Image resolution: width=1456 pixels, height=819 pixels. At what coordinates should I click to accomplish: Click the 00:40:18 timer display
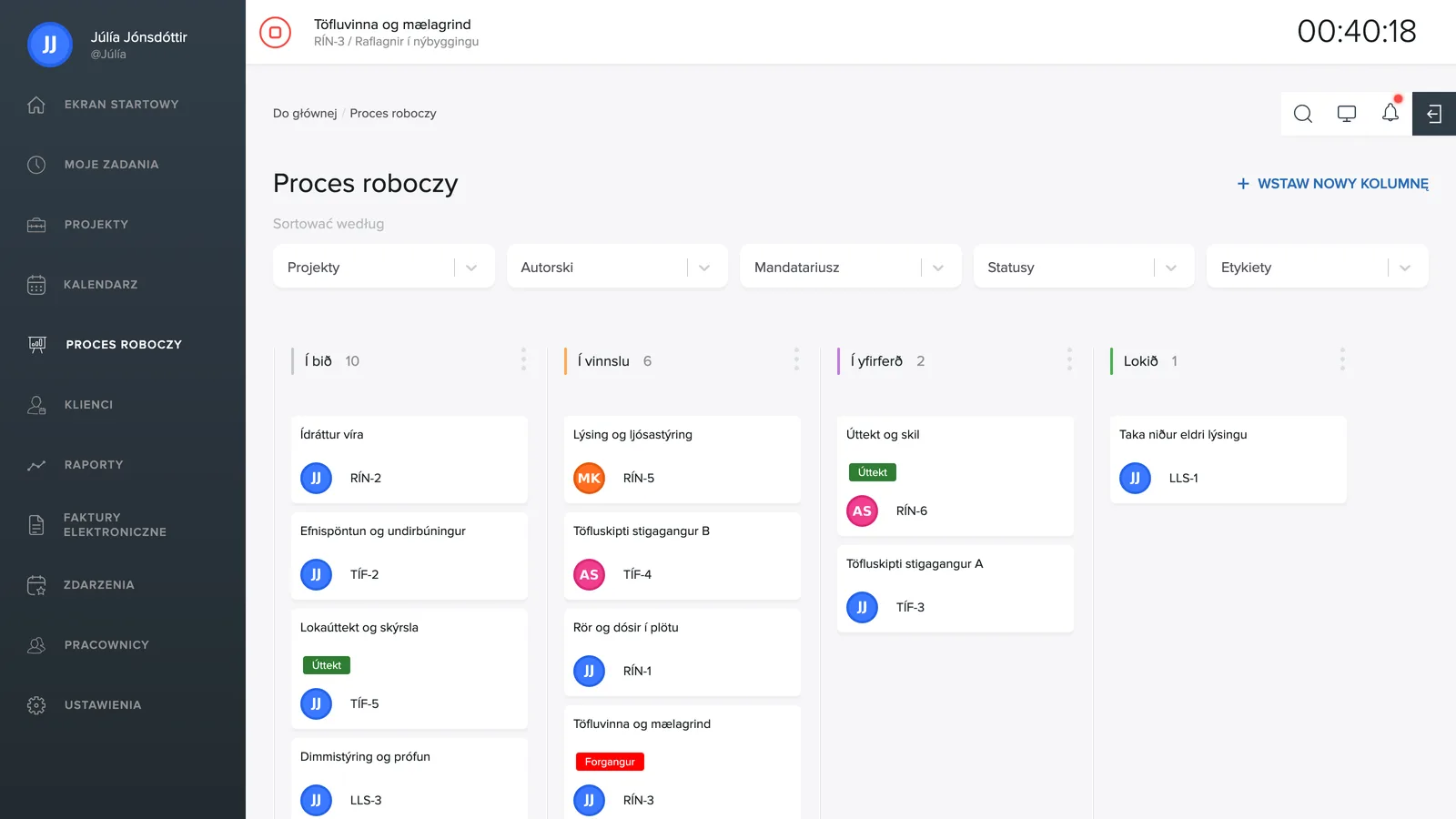tap(1357, 32)
